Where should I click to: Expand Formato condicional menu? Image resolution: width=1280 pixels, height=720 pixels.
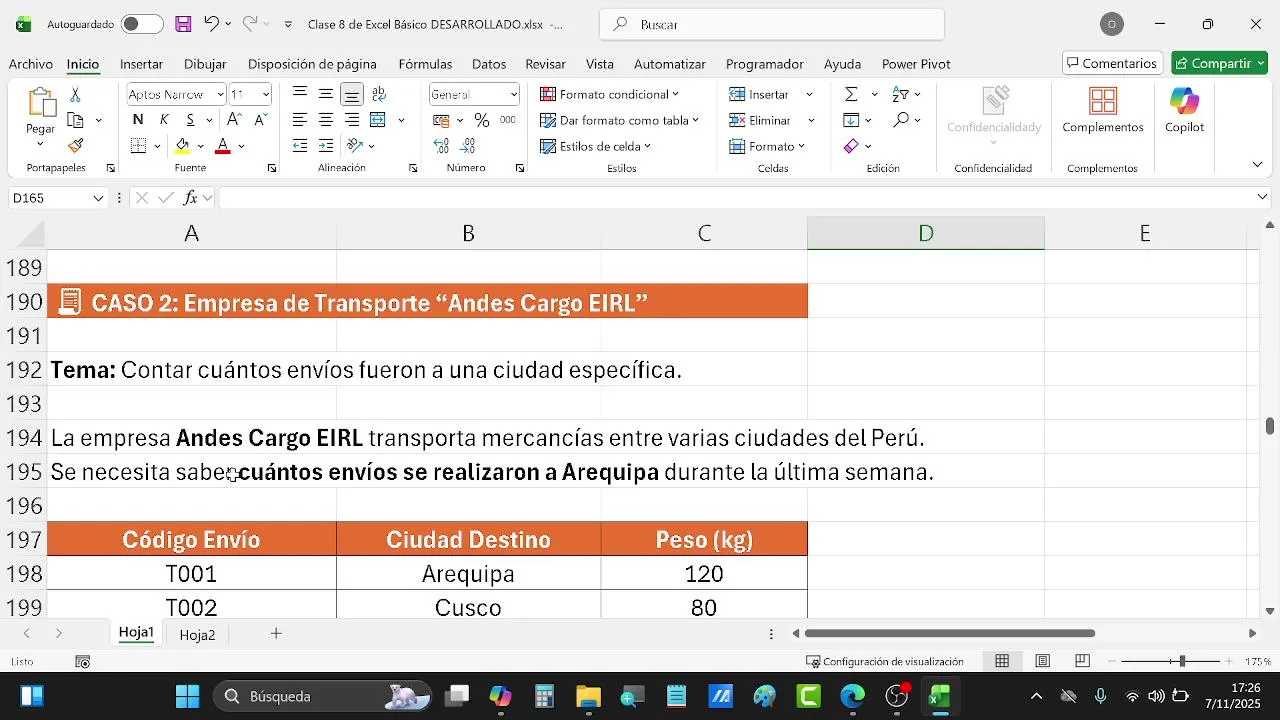(x=609, y=94)
